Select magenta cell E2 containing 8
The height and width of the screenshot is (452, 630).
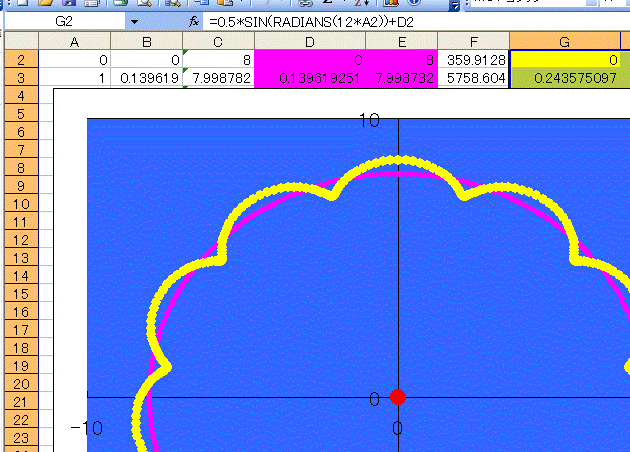401,59
